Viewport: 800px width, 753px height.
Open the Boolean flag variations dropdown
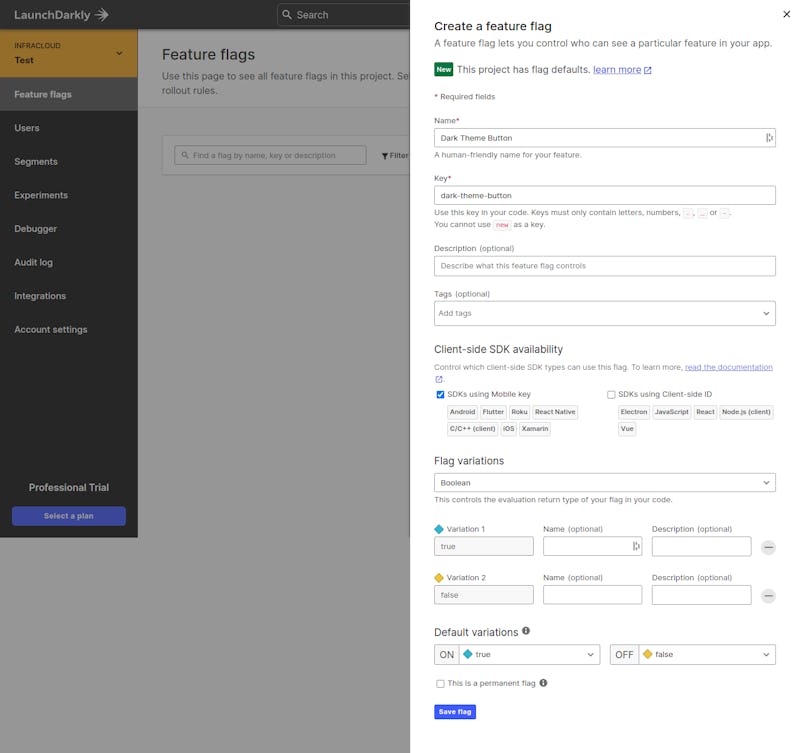point(604,482)
